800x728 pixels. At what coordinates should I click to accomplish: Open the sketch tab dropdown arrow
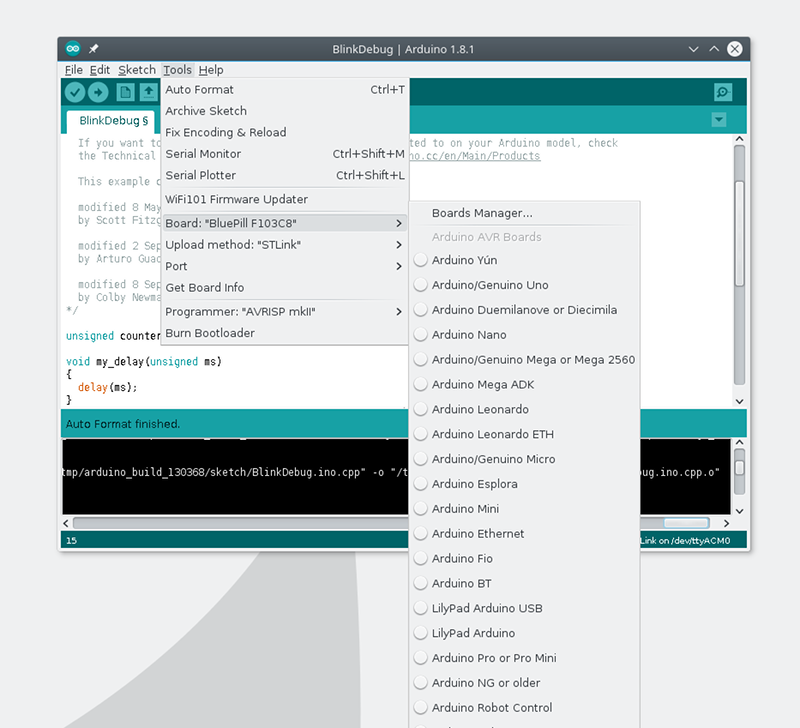(718, 120)
